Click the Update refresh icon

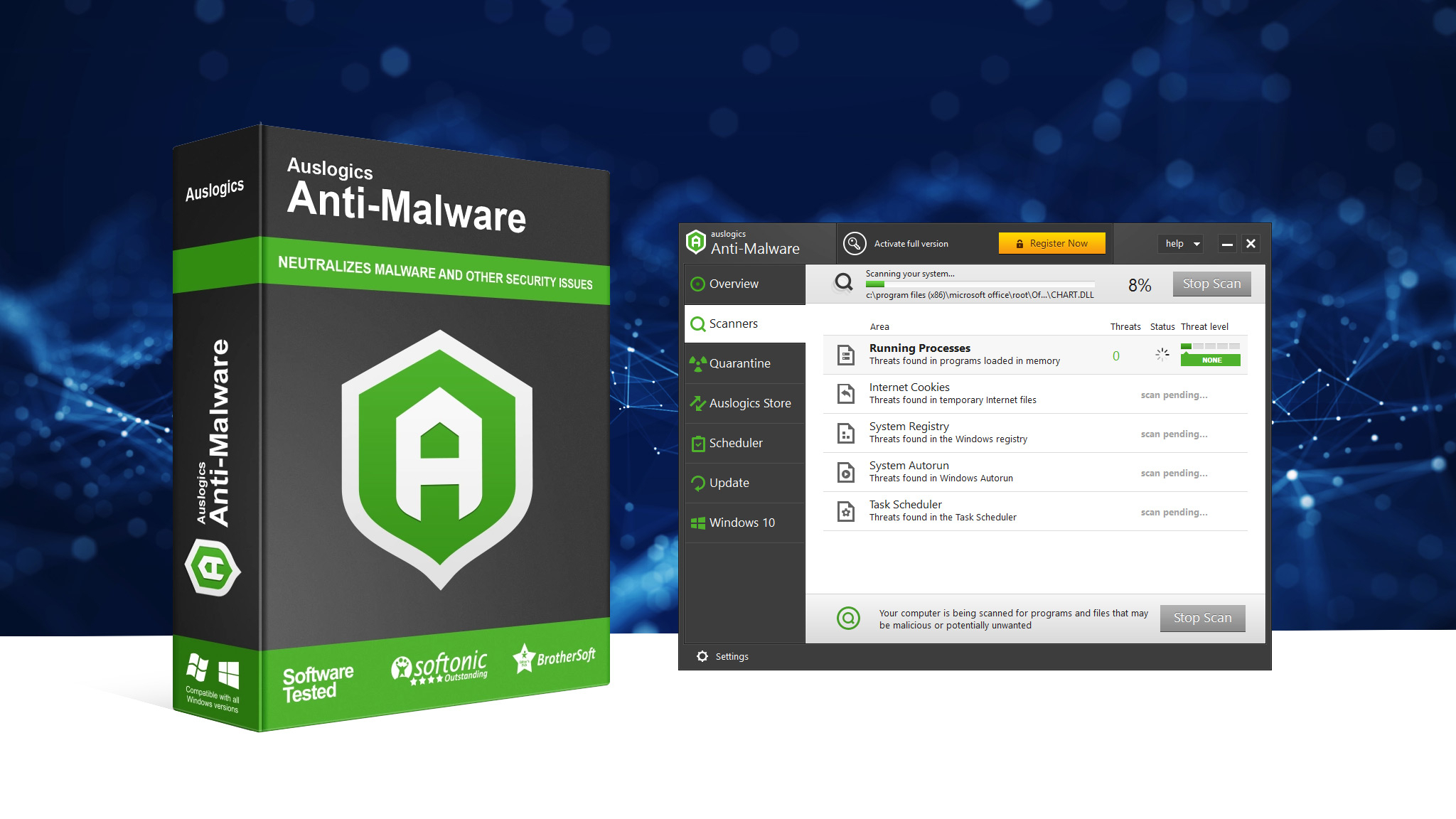(699, 483)
